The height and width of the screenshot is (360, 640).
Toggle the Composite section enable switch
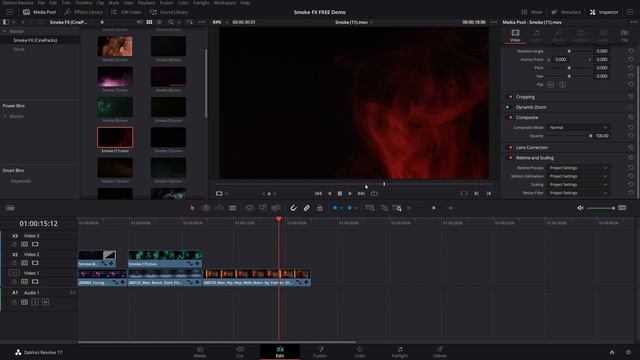pos(510,117)
